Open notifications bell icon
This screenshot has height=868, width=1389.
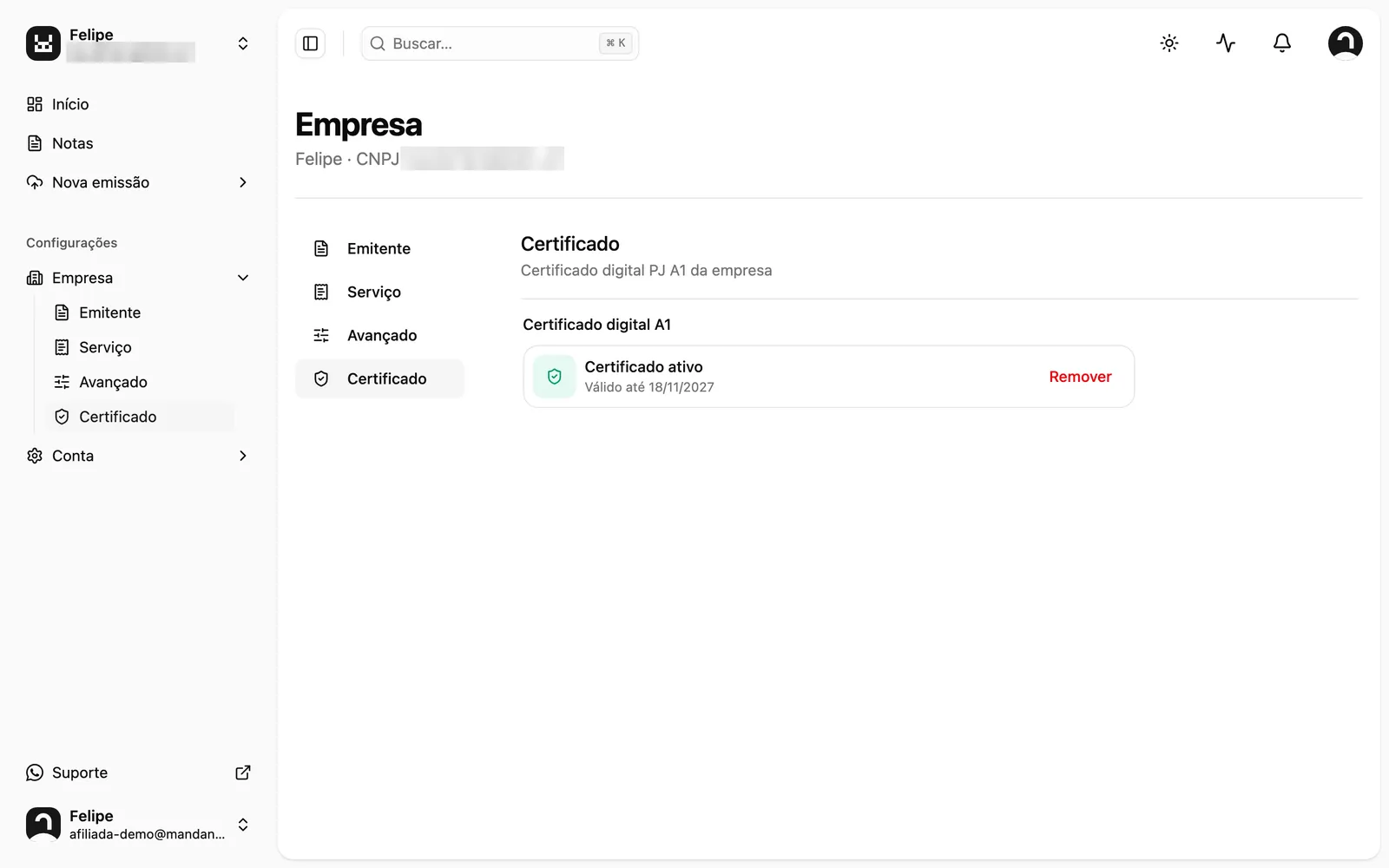[1282, 43]
